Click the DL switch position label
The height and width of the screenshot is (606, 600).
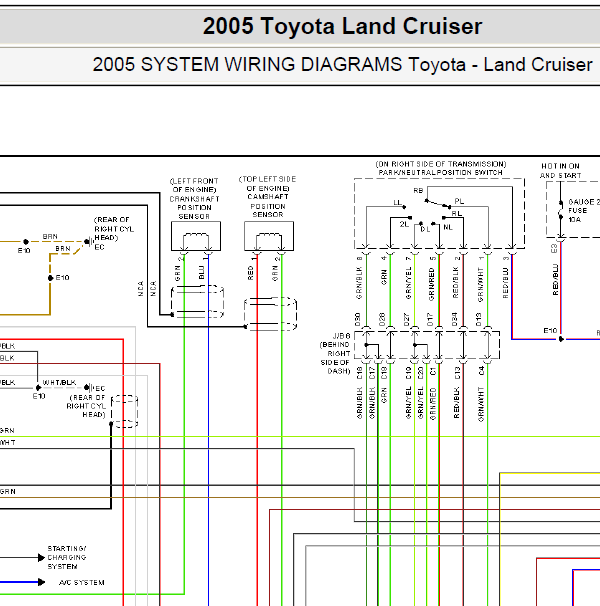(425, 229)
